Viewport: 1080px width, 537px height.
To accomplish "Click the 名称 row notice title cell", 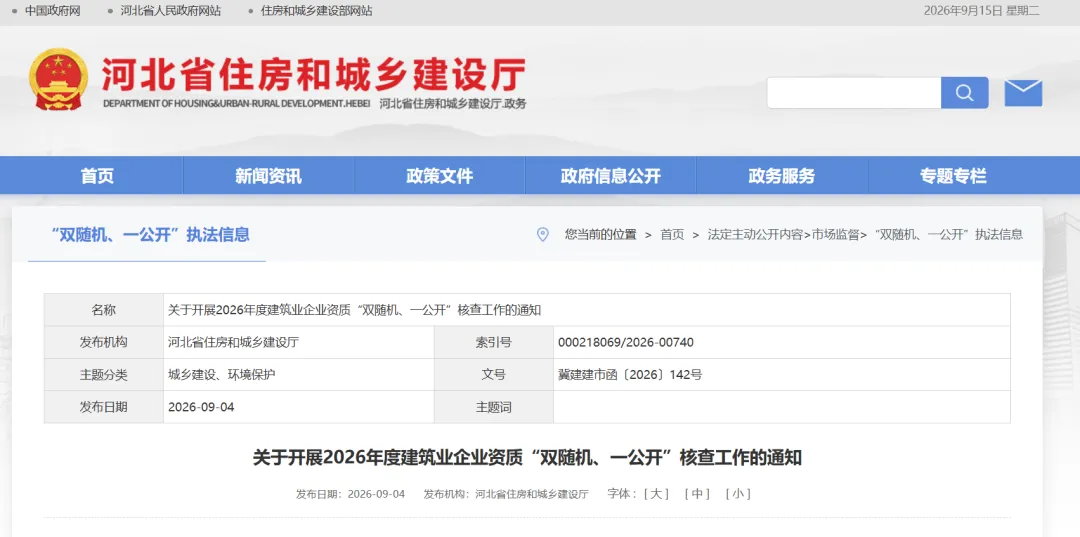I will click(x=355, y=310).
